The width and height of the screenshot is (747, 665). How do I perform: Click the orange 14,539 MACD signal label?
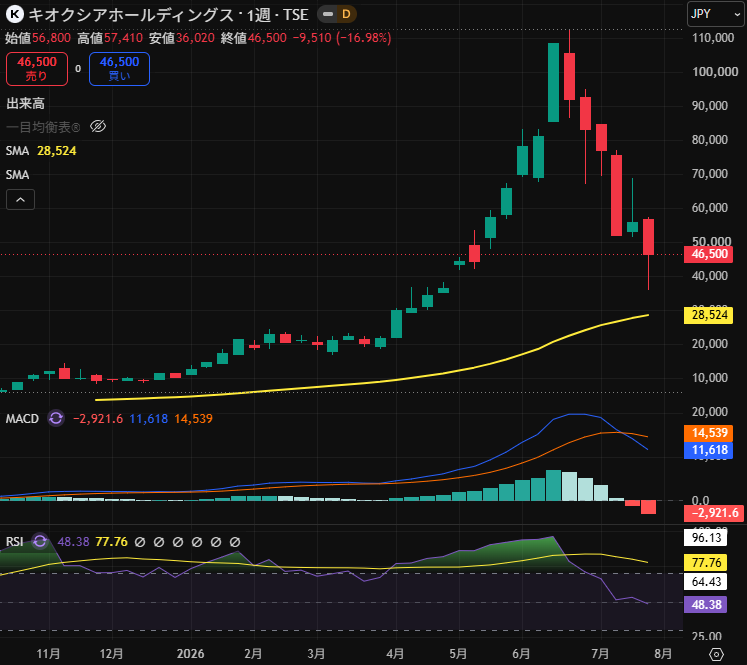click(709, 433)
